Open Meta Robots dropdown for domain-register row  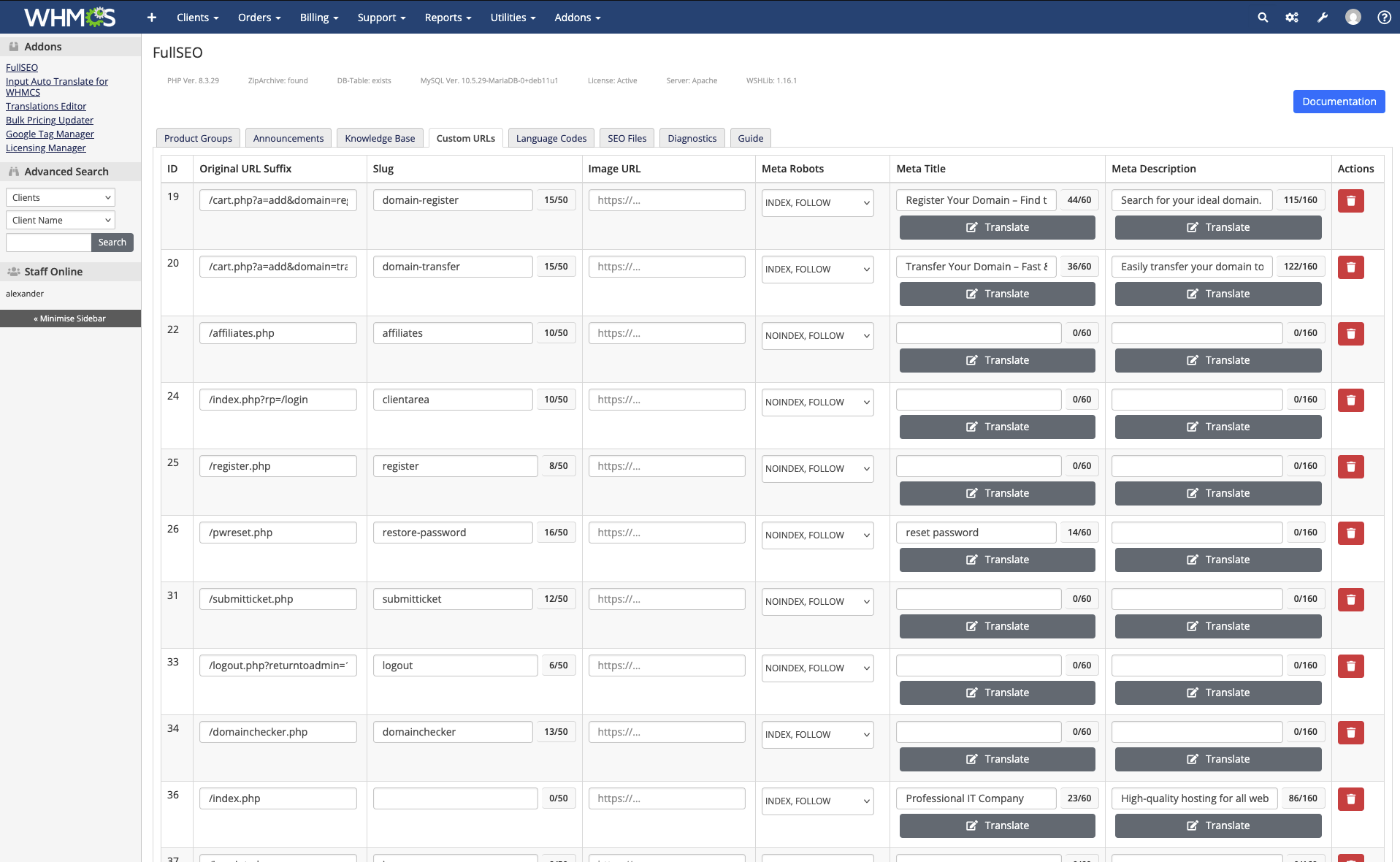[817, 203]
